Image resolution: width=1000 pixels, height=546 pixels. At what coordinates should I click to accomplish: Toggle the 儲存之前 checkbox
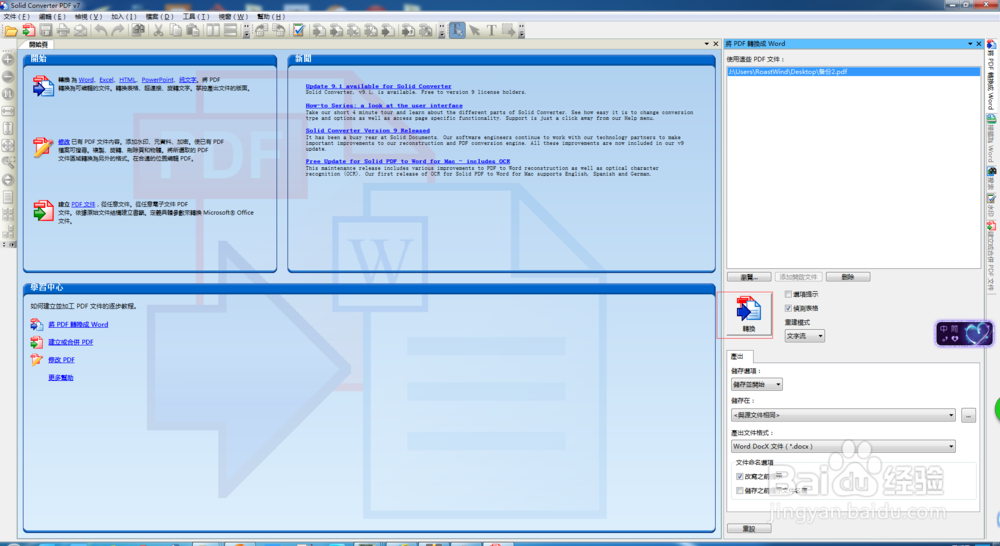[x=740, y=491]
